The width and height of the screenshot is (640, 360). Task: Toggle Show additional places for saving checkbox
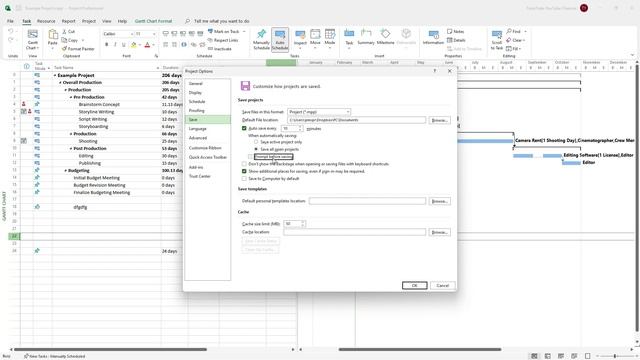click(244, 171)
